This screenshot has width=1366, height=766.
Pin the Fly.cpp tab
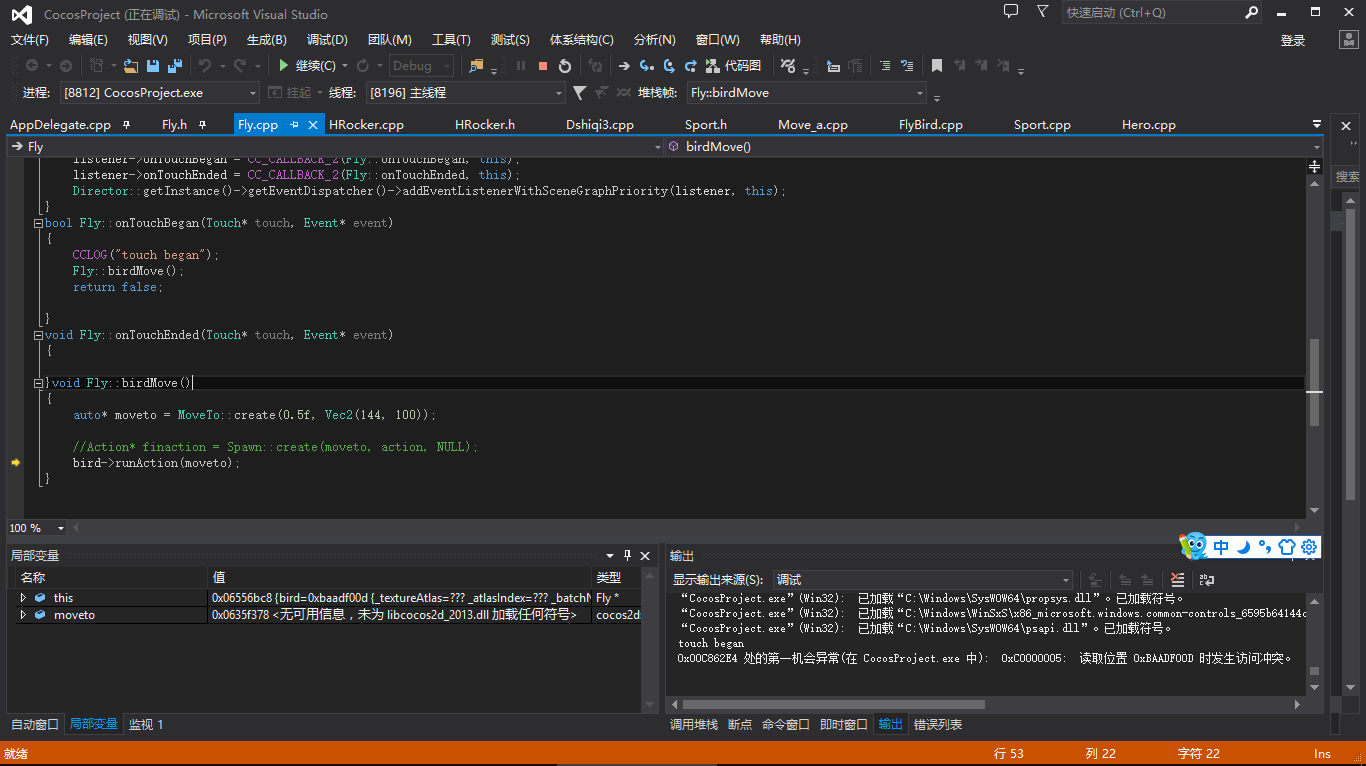tap(295, 125)
